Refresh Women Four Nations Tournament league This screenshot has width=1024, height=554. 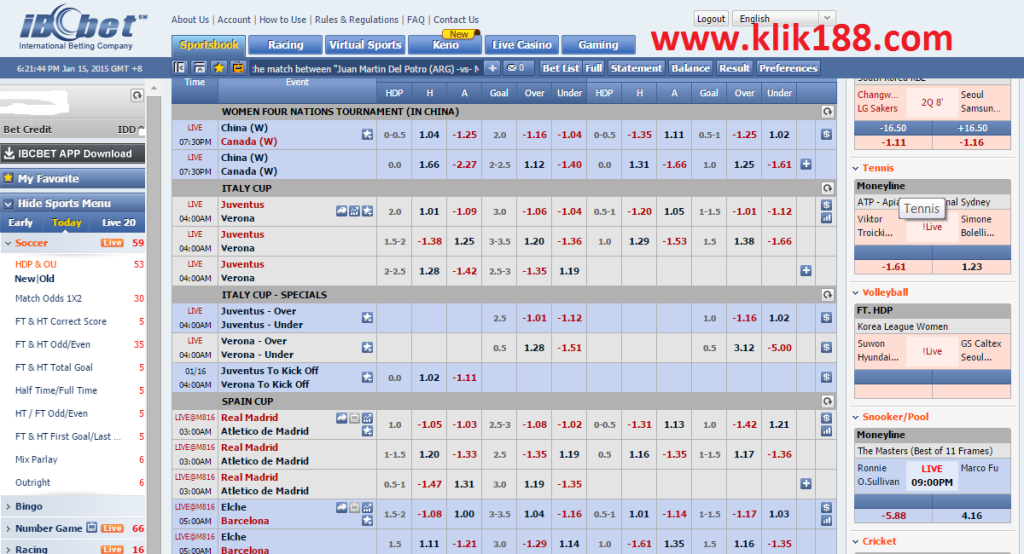[827, 112]
